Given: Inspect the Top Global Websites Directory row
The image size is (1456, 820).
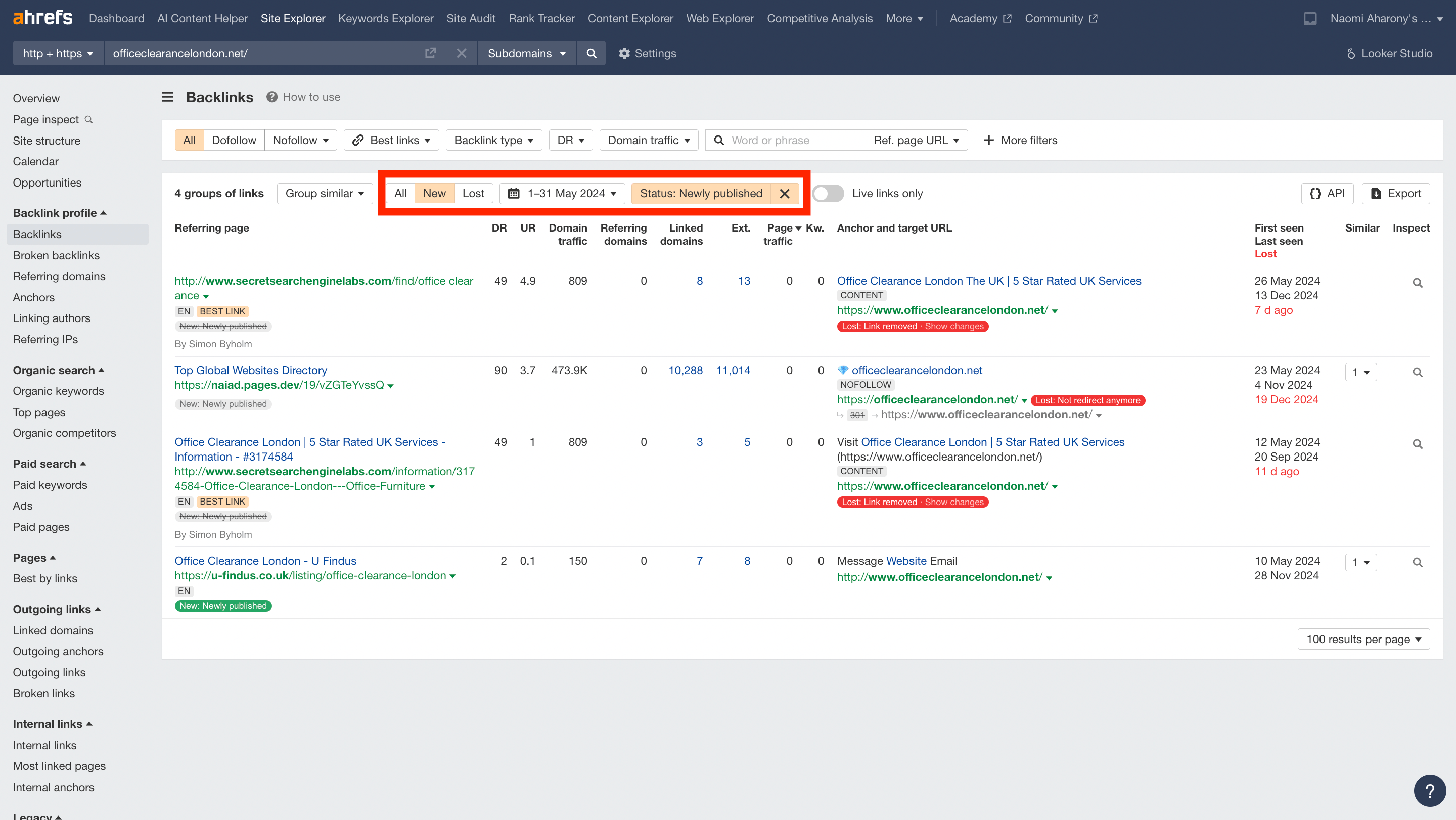Looking at the screenshot, I should (x=1418, y=372).
